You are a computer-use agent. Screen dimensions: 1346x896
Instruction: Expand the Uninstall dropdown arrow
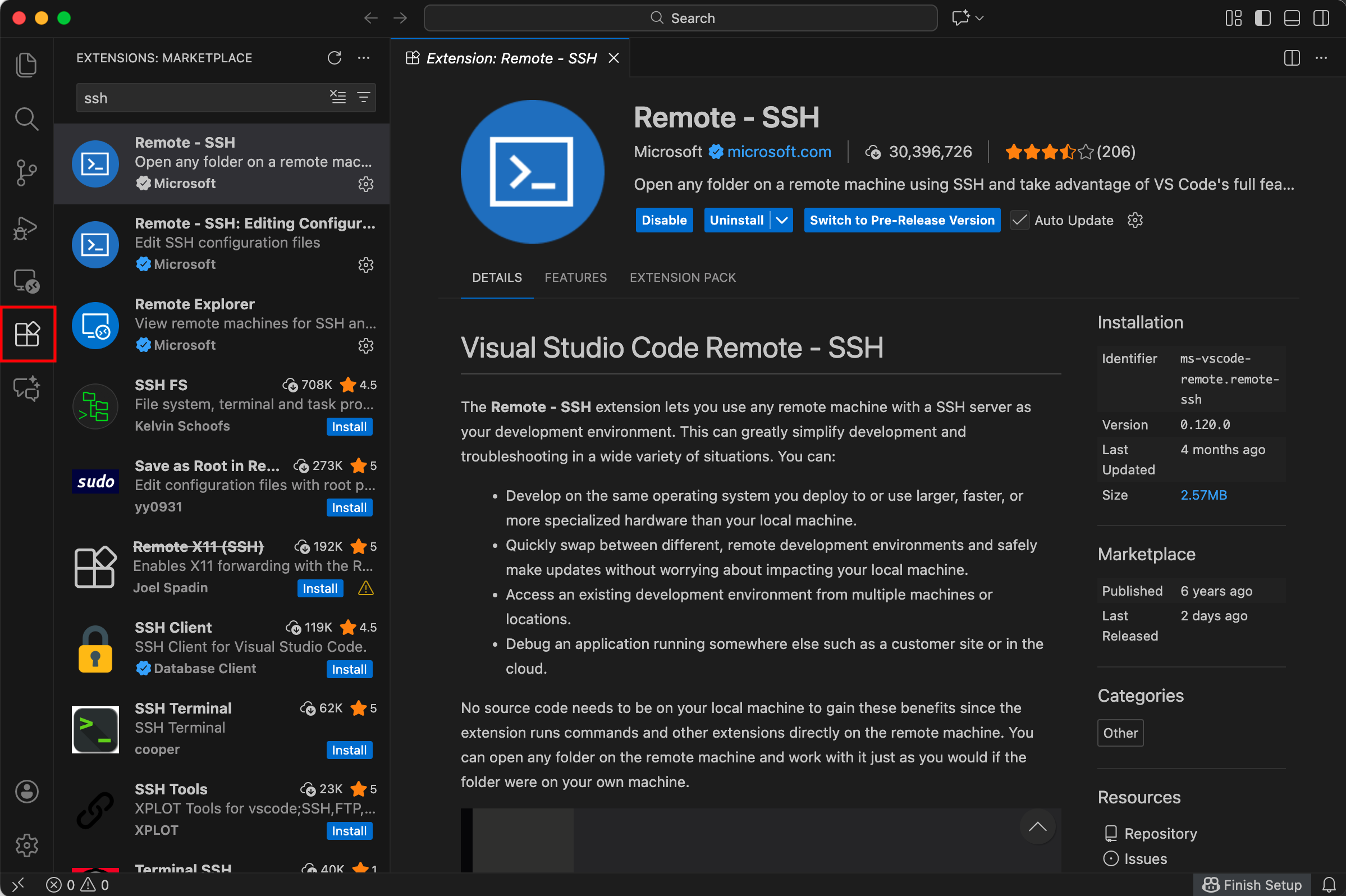[x=781, y=221]
